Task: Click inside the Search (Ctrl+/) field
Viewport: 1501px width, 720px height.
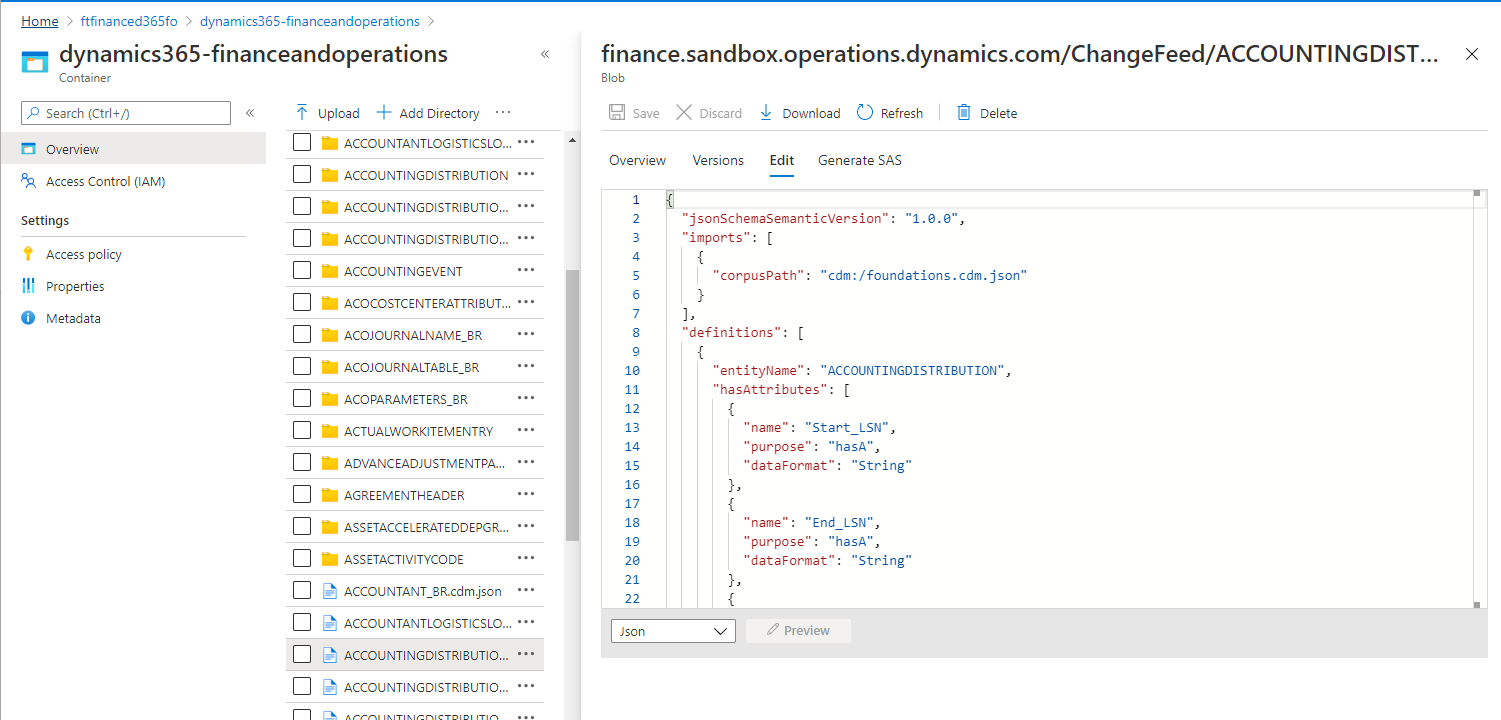Action: click(125, 112)
